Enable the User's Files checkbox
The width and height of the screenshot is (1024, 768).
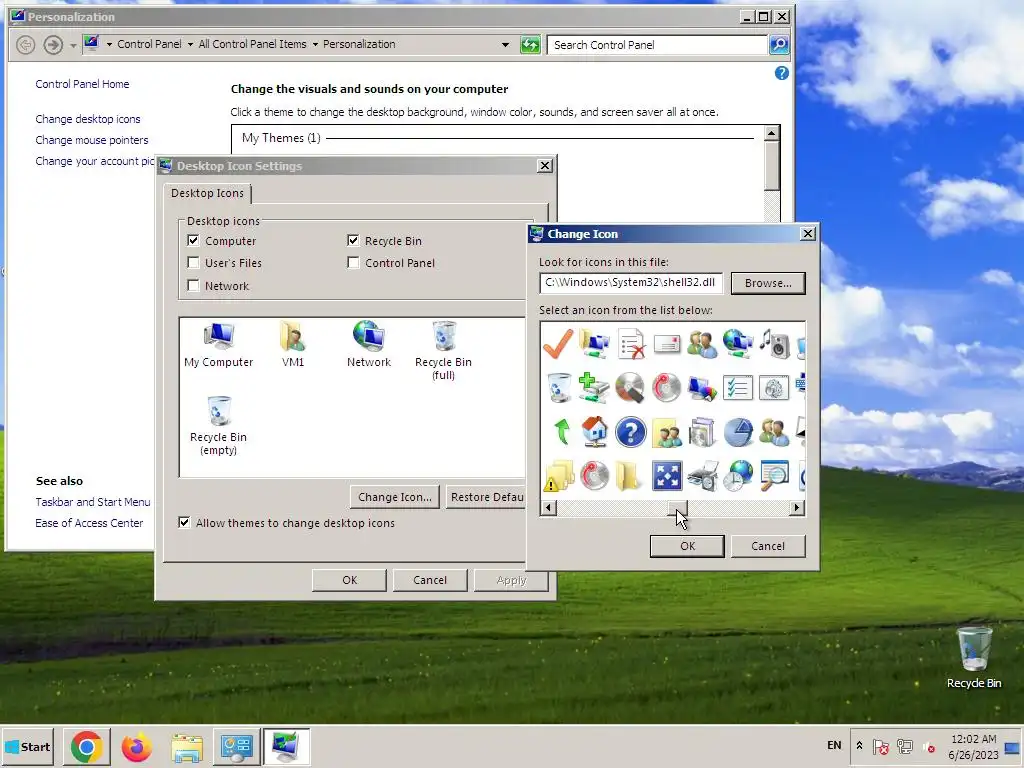[x=193, y=263]
